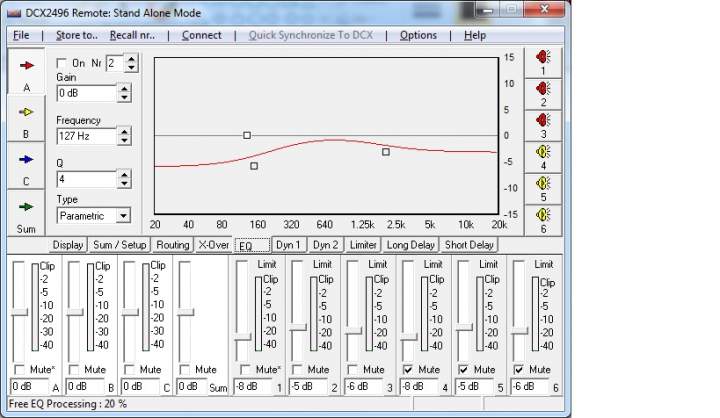Click the Q value field
The width and height of the screenshot is (720, 418).
pos(87,180)
